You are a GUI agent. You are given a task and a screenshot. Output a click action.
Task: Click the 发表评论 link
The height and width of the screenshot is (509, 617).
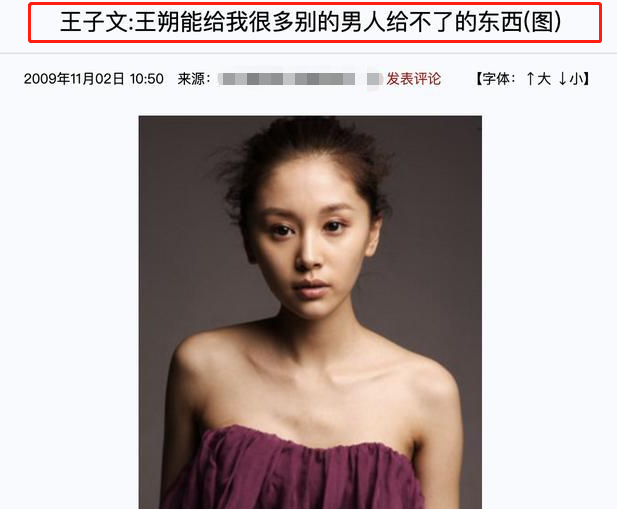[413, 79]
